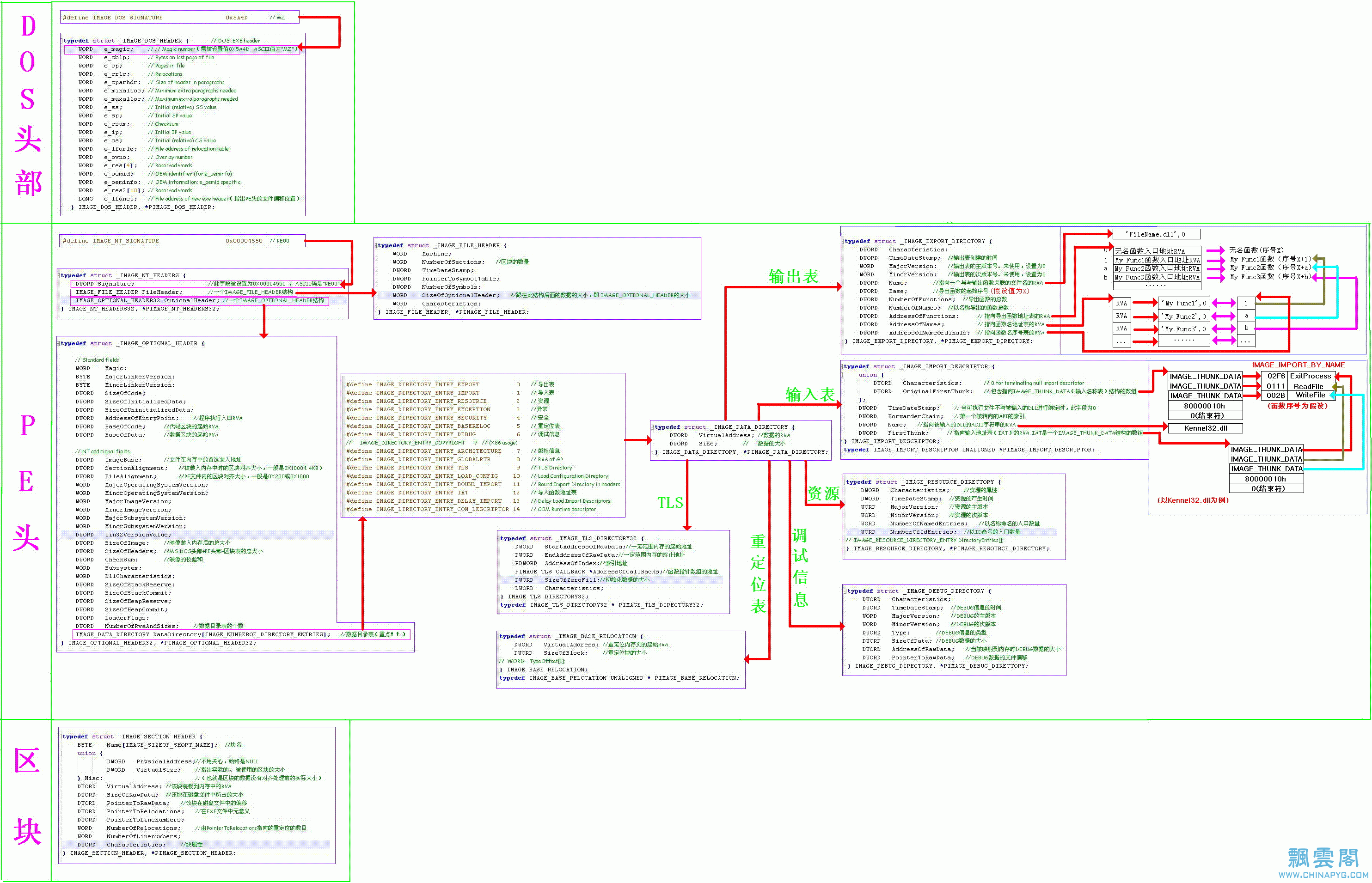Select the SizeOfHeaders field
The width and height of the screenshot is (1372, 883).
[169, 552]
